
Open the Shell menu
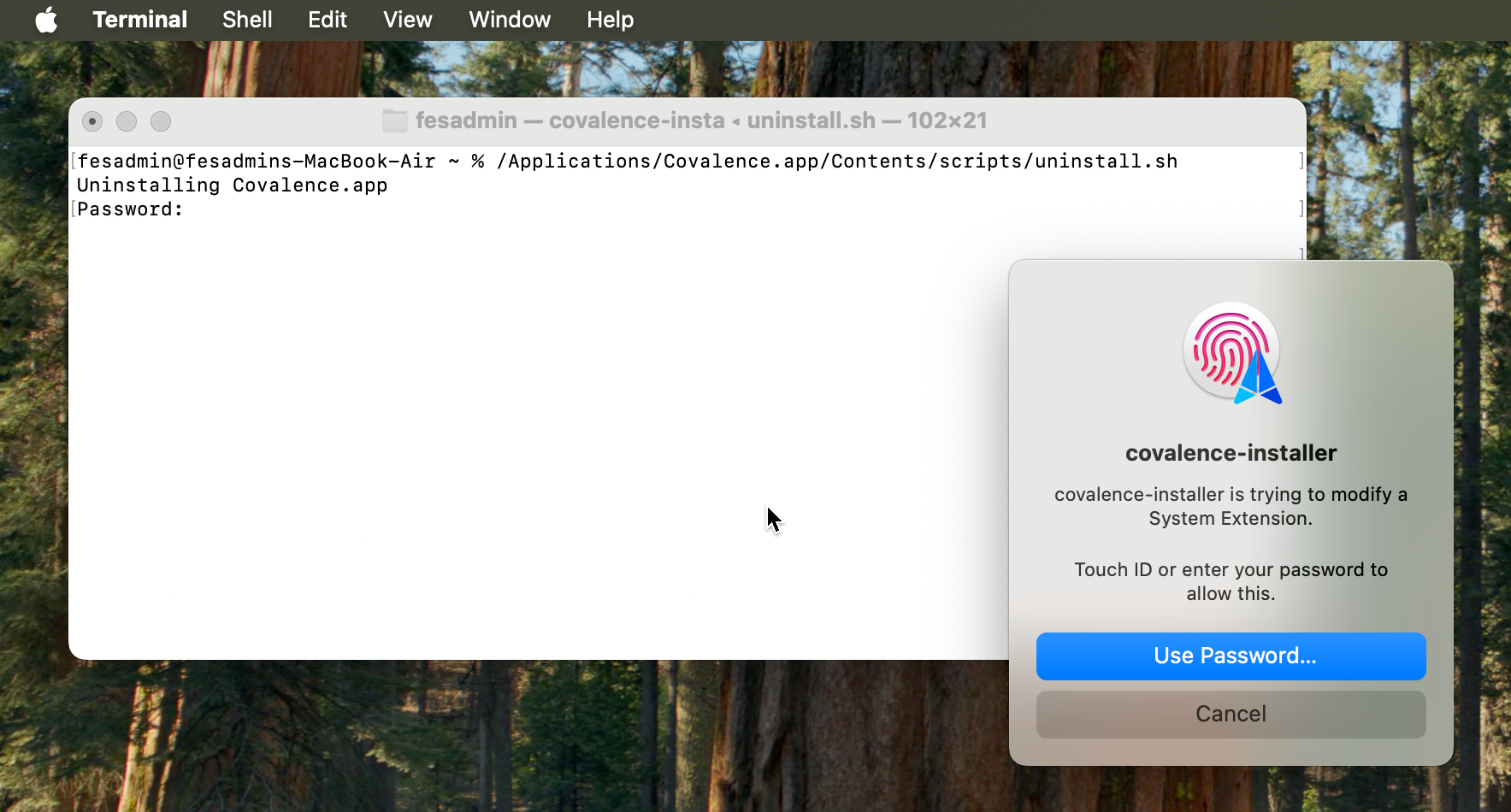[x=247, y=20]
